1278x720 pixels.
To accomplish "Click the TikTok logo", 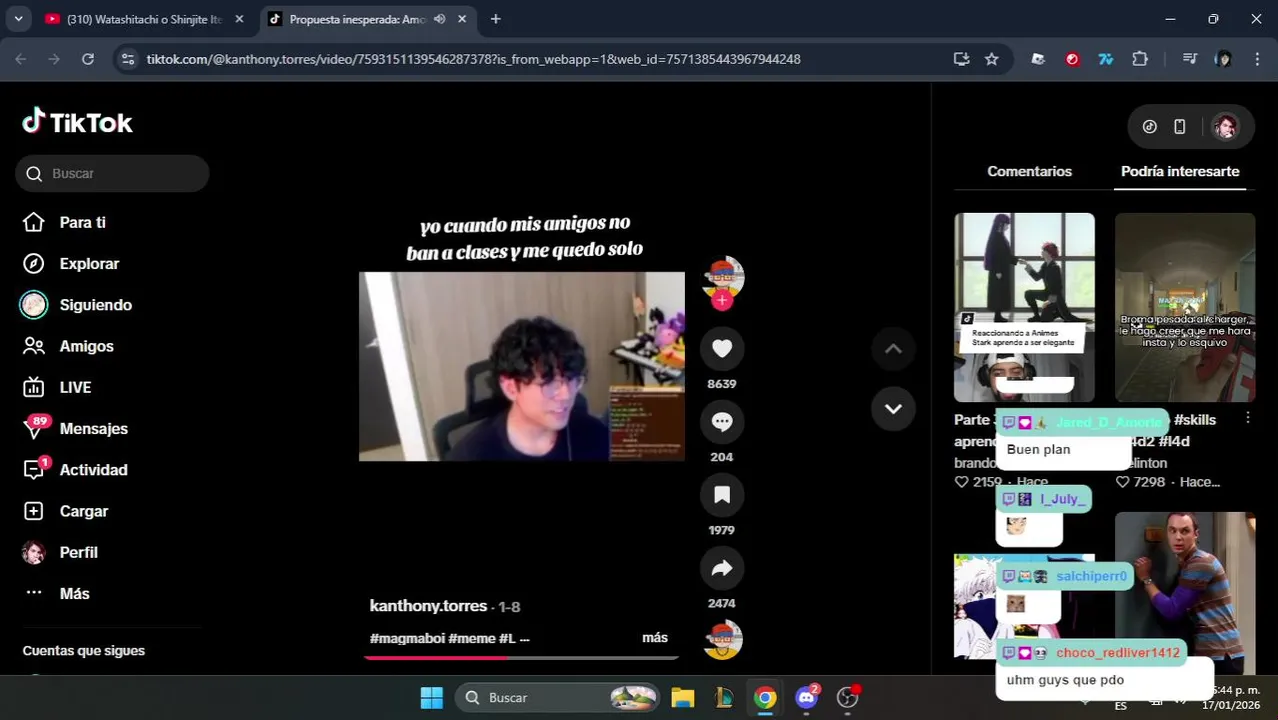I will (x=77, y=122).
